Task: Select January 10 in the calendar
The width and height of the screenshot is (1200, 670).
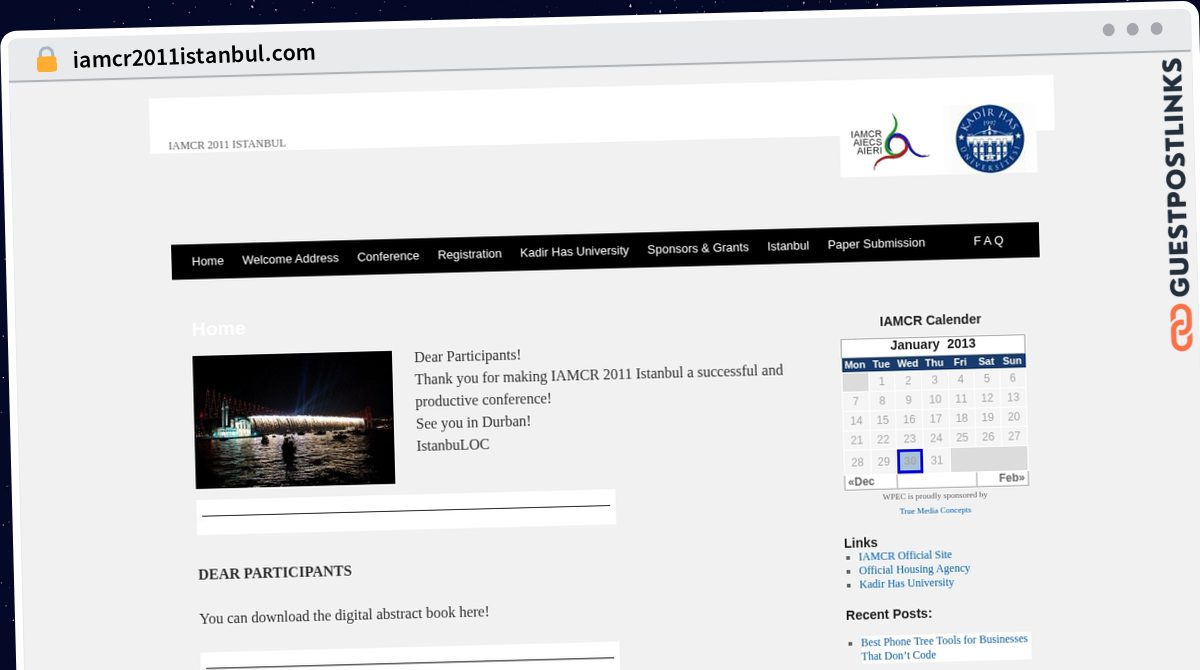Action: click(935, 399)
